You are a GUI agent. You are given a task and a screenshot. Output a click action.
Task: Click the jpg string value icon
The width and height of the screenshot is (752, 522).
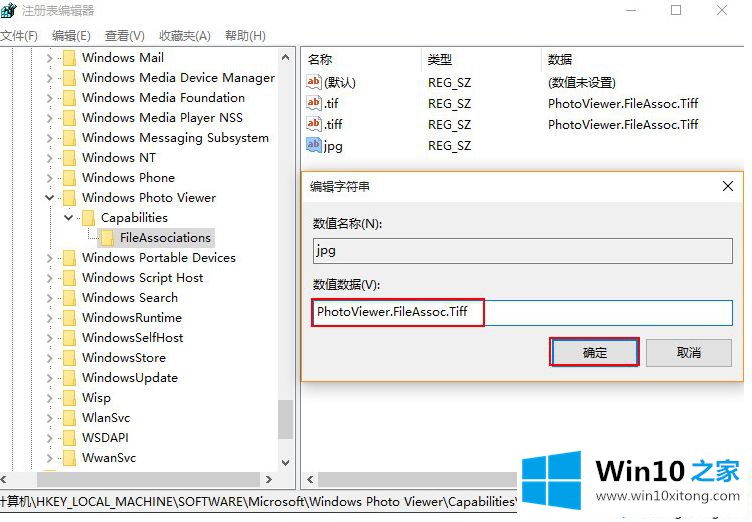coord(314,145)
